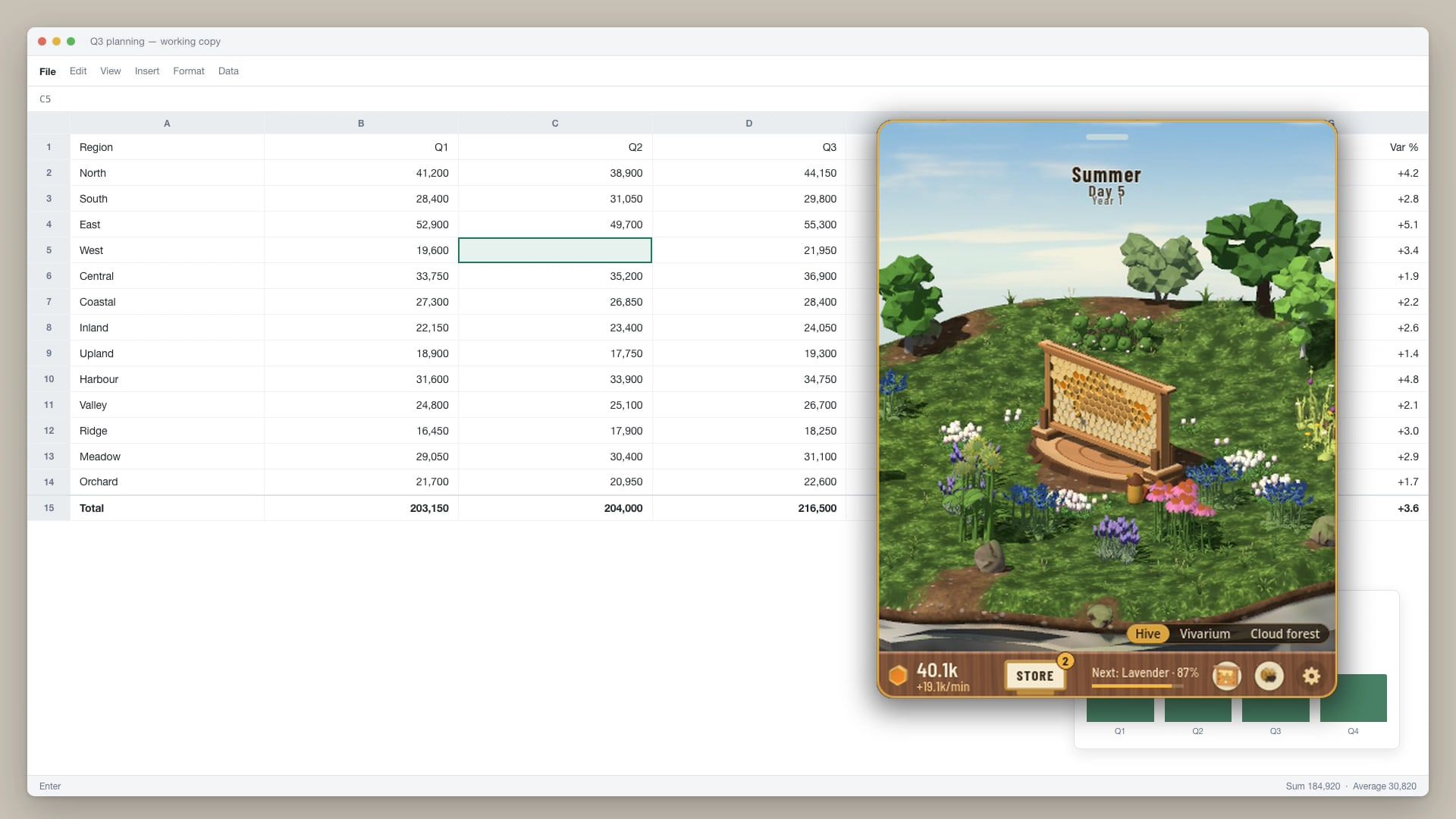The image size is (1456, 819).
Task: Switch to the Hive tab
Action: click(1147, 634)
